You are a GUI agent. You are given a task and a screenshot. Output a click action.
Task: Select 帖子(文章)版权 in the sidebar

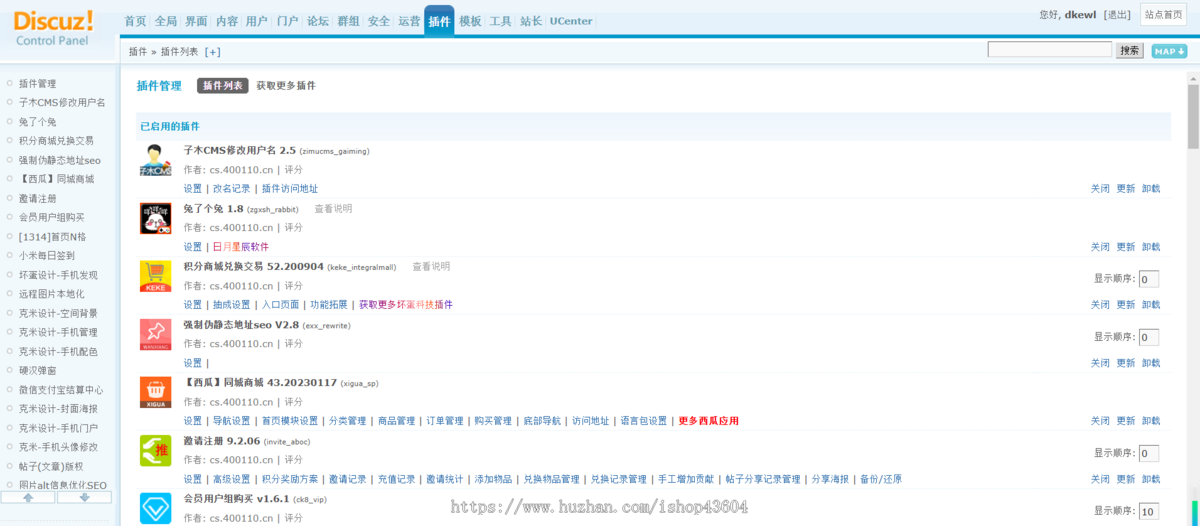click(51, 466)
